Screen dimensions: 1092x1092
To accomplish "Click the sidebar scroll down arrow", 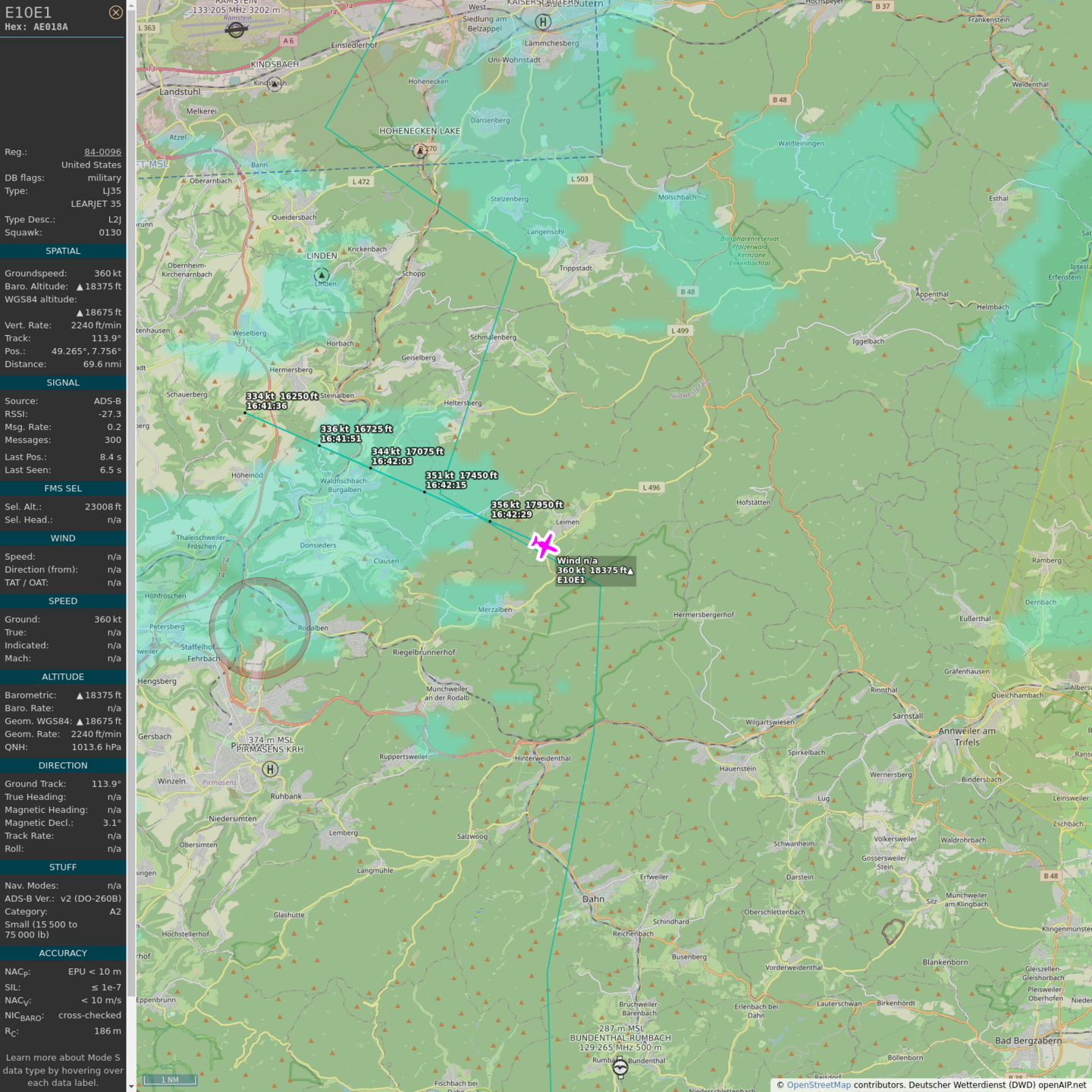I will pyautogui.click(x=131, y=1086).
